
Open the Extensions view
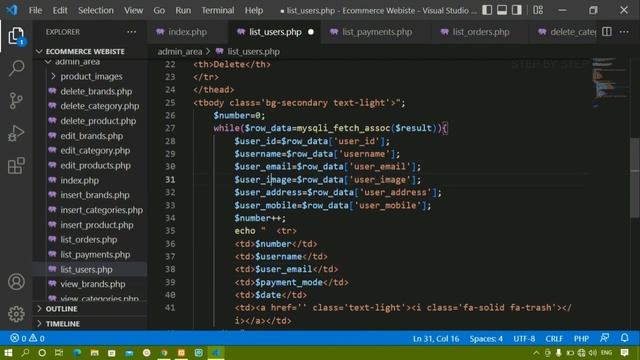pyautogui.click(x=16, y=166)
